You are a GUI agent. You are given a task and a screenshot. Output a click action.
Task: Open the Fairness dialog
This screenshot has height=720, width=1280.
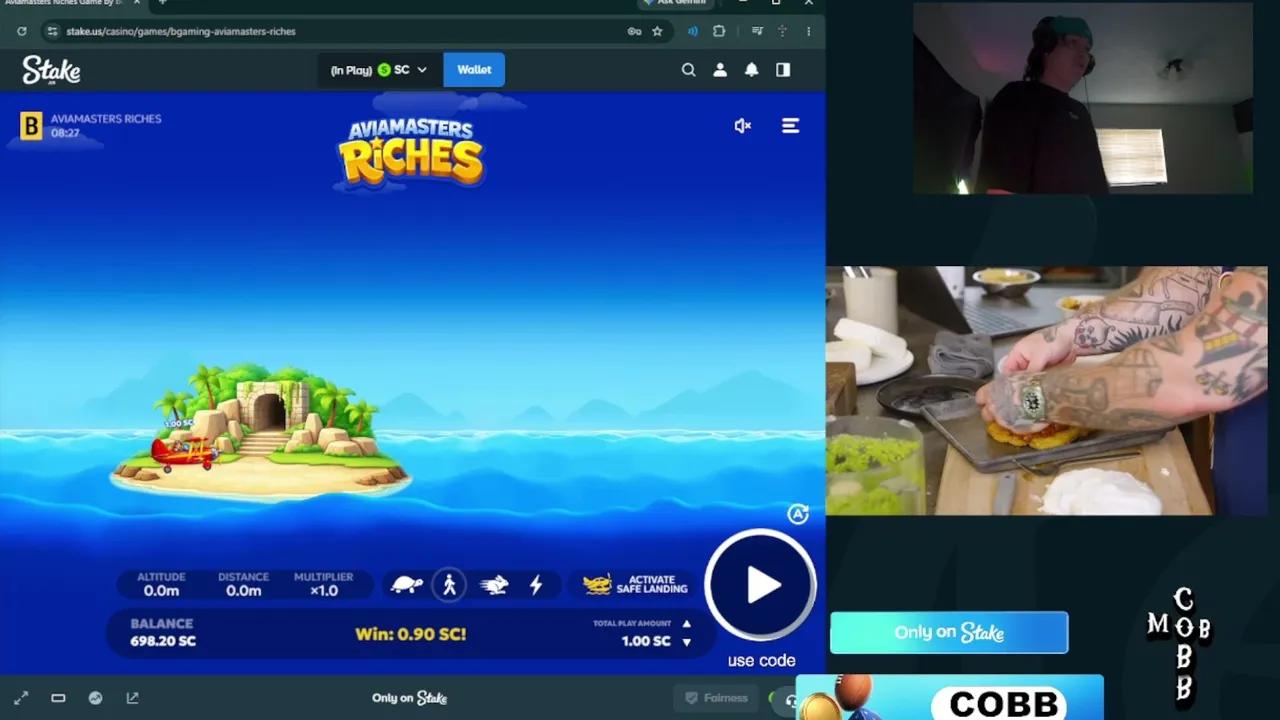coord(715,698)
